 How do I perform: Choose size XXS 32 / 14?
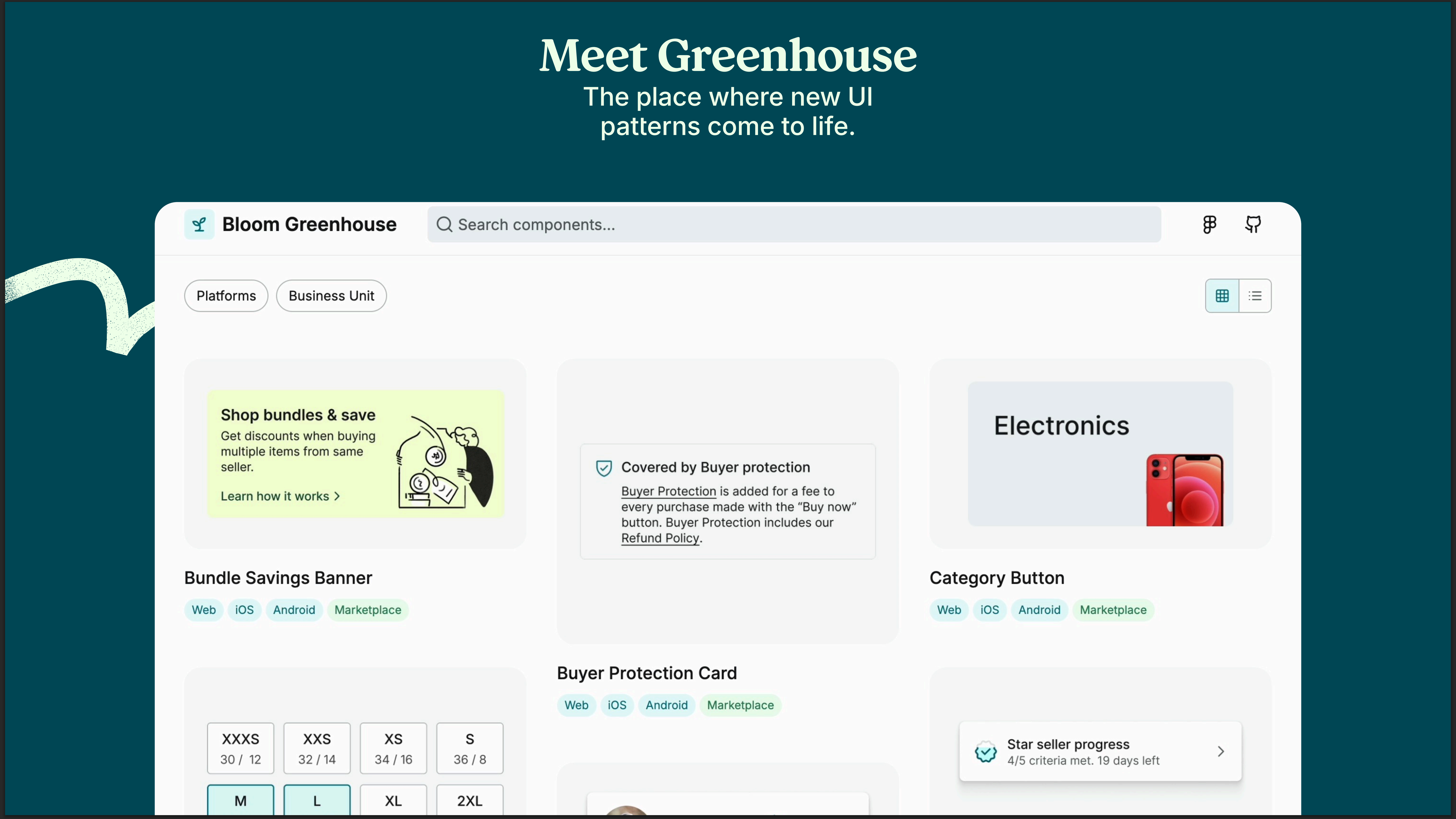coord(317,748)
